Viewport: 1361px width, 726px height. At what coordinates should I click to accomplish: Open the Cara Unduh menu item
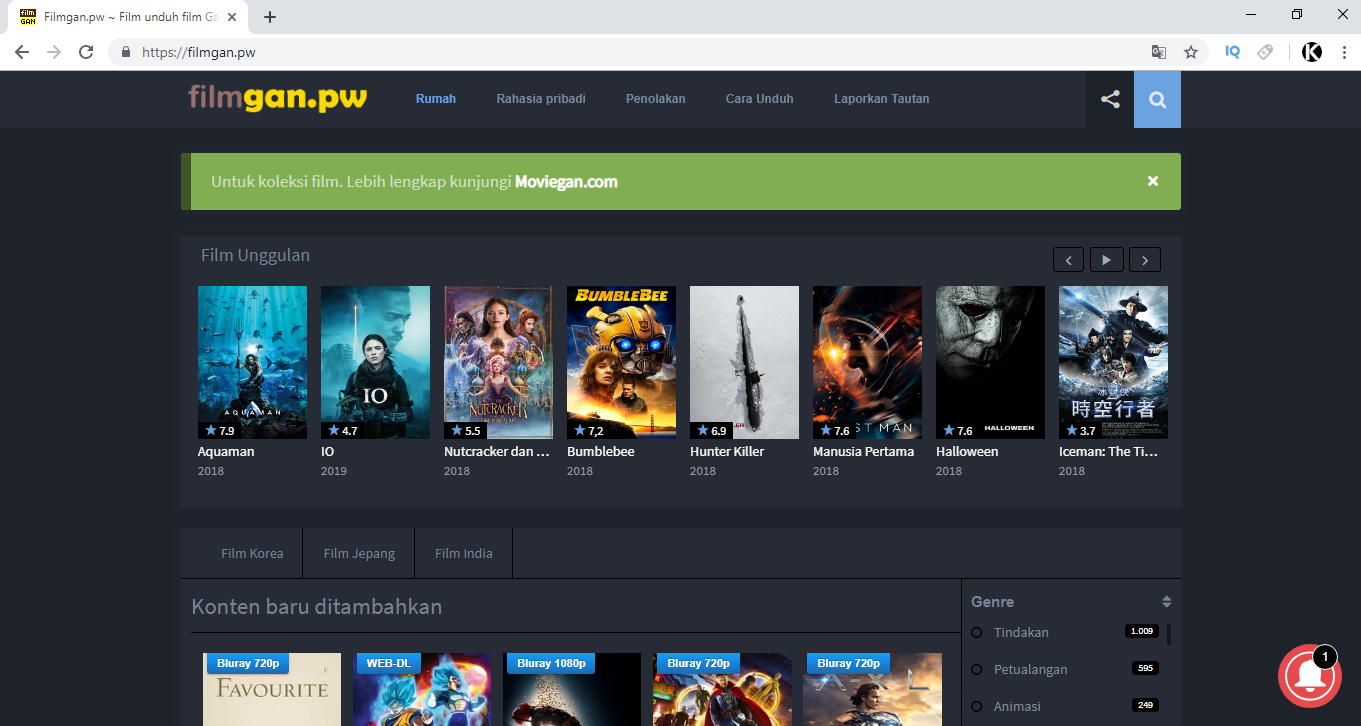coord(759,99)
